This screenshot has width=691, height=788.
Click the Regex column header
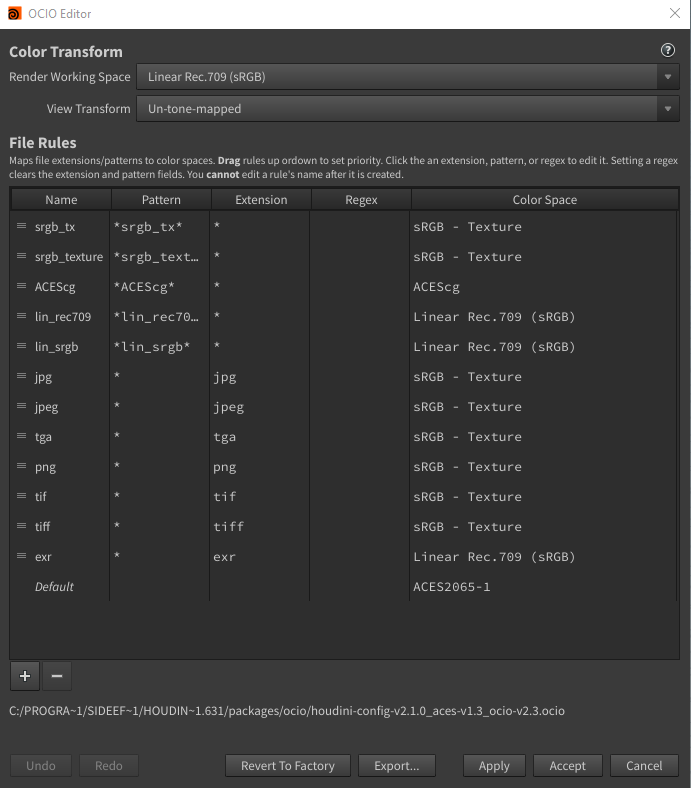(x=361, y=200)
